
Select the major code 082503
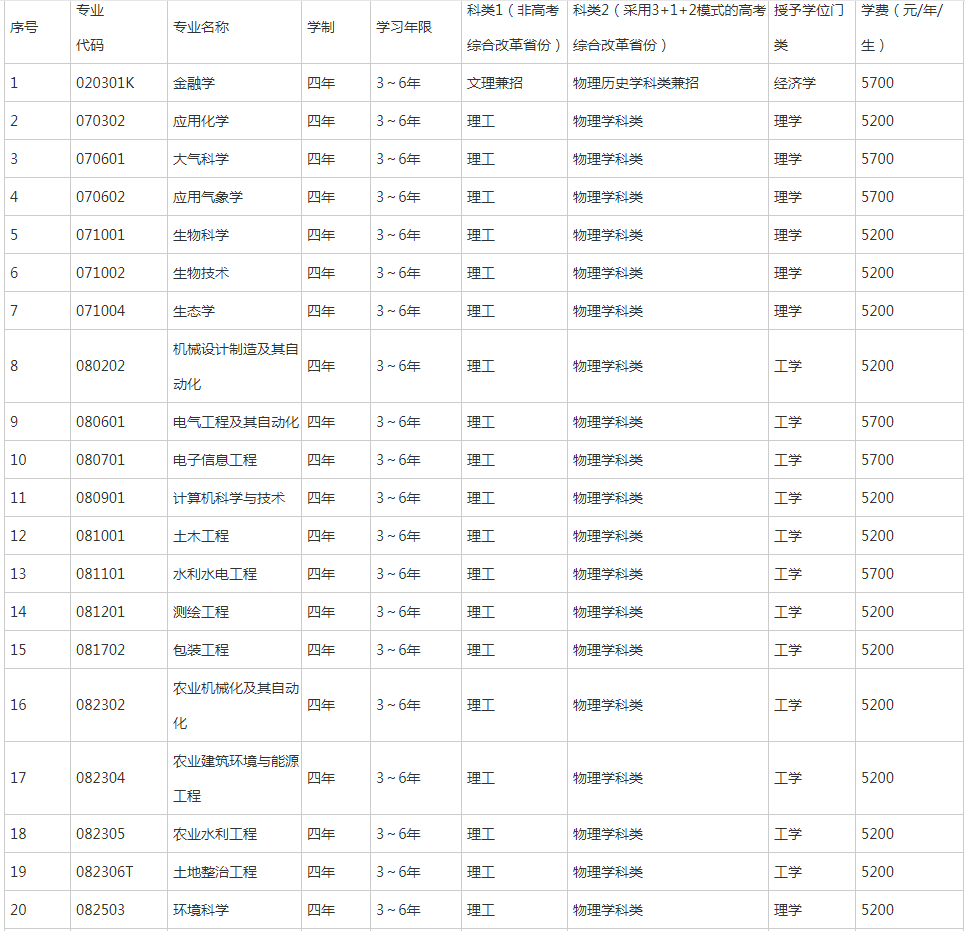coord(100,910)
